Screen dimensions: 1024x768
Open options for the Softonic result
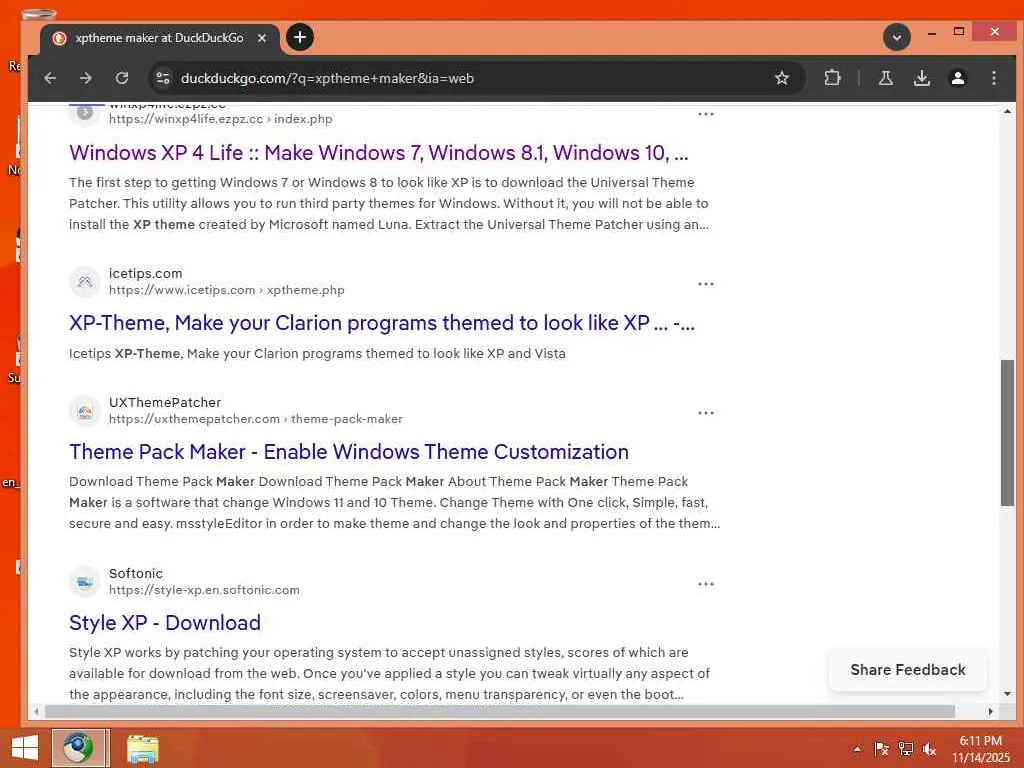click(x=705, y=584)
